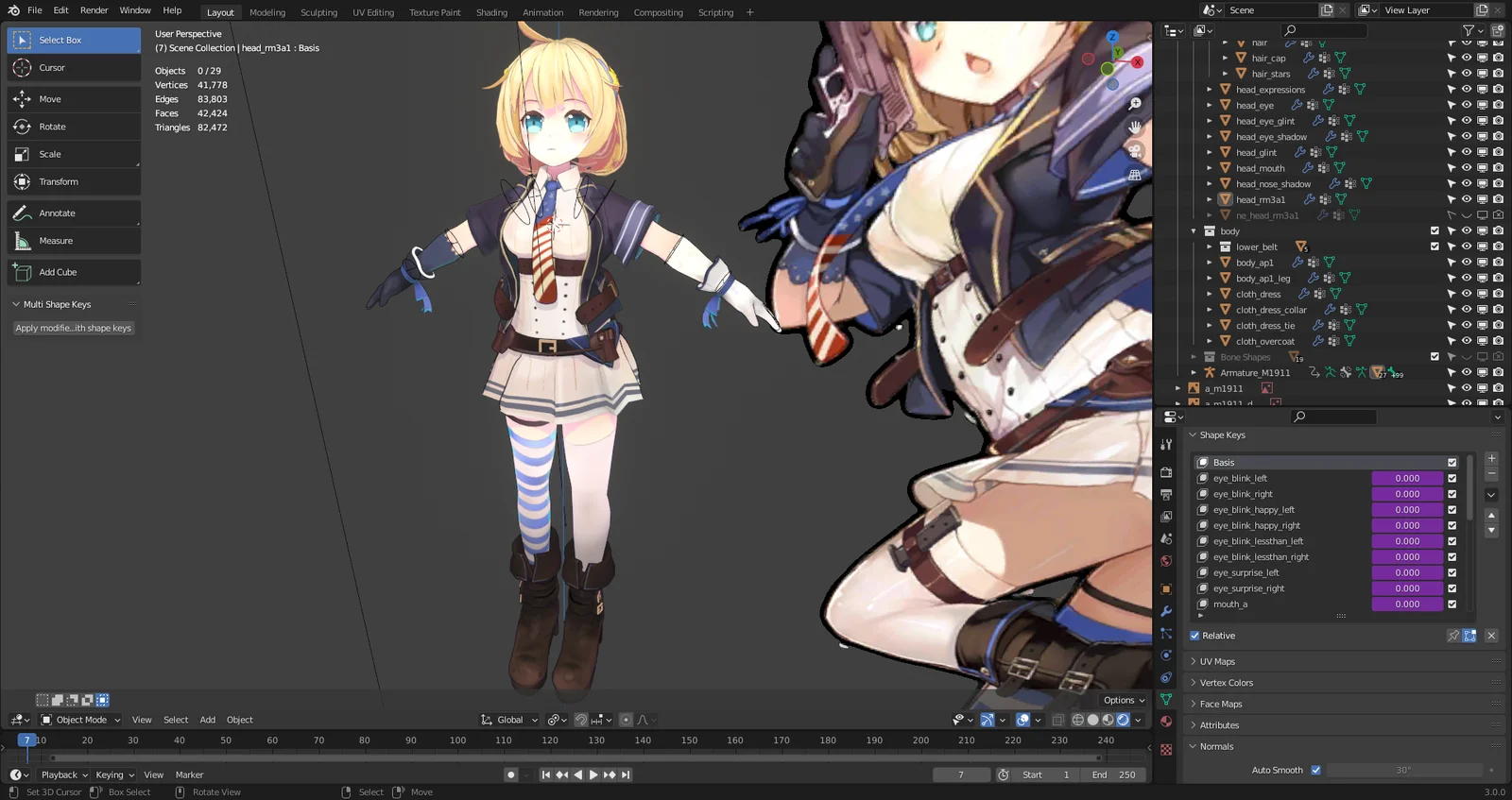Open the Modifier properties wrench tab

[1166, 611]
